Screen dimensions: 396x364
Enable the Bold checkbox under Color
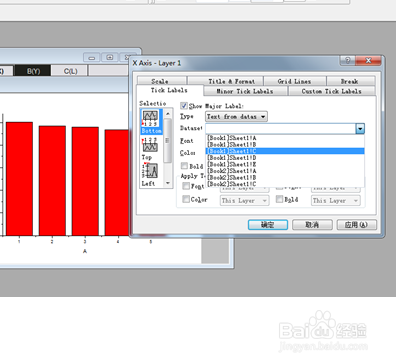184,166
